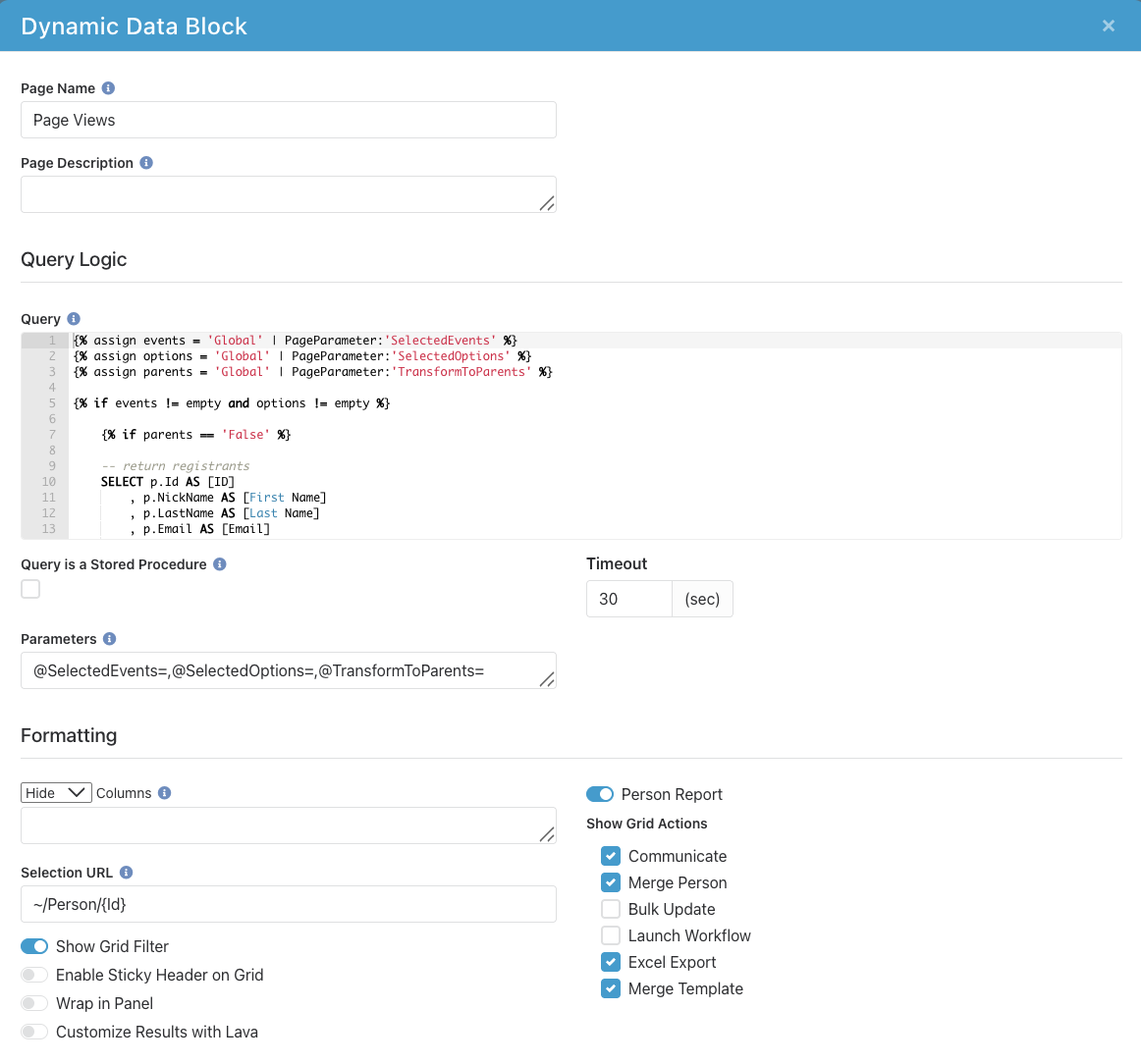Click the (sec) timeout unit label
This screenshot has width=1141, height=1064.
click(702, 599)
